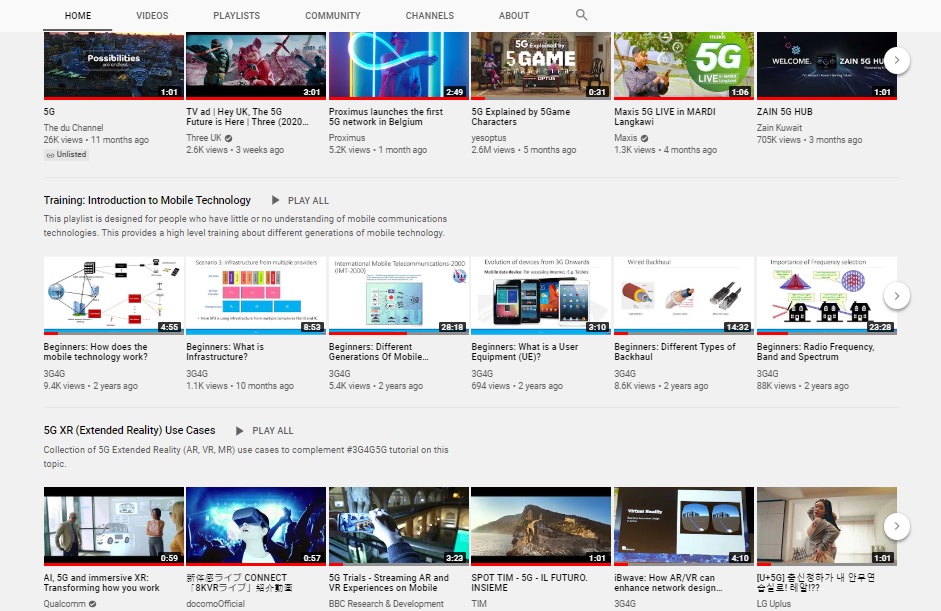Click play icon beside Training: Introduction to Mobile Technology
941x611 pixels.
click(x=275, y=200)
